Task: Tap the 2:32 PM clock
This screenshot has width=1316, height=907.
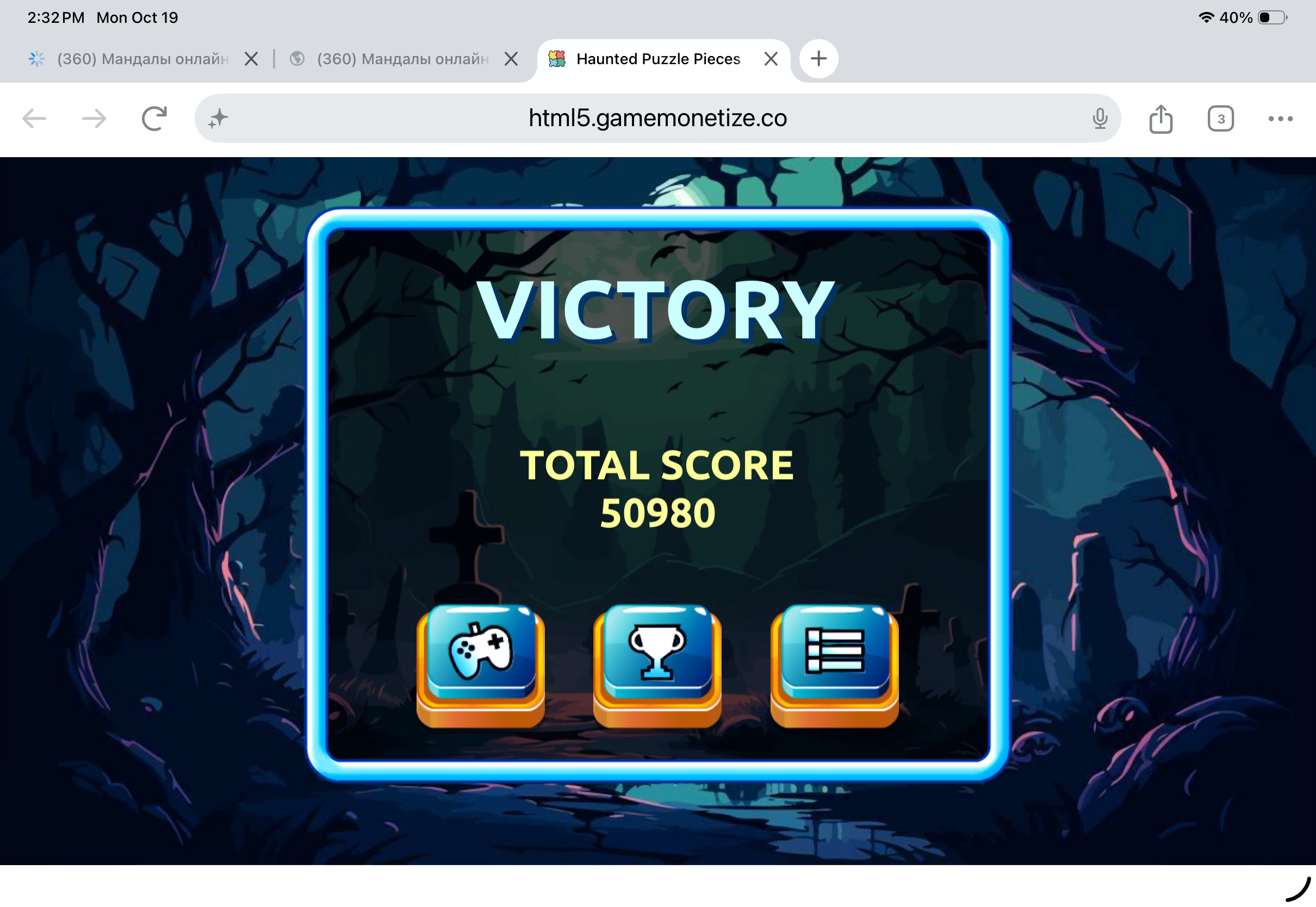Action: coord(55,17)
